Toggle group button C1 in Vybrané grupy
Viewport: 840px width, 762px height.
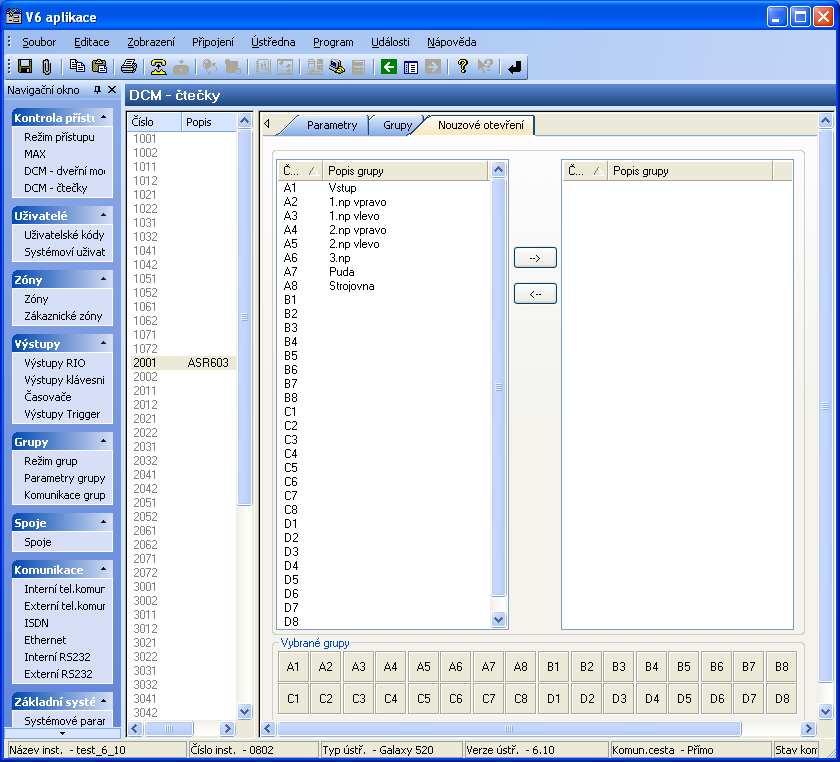coord(293,699)
